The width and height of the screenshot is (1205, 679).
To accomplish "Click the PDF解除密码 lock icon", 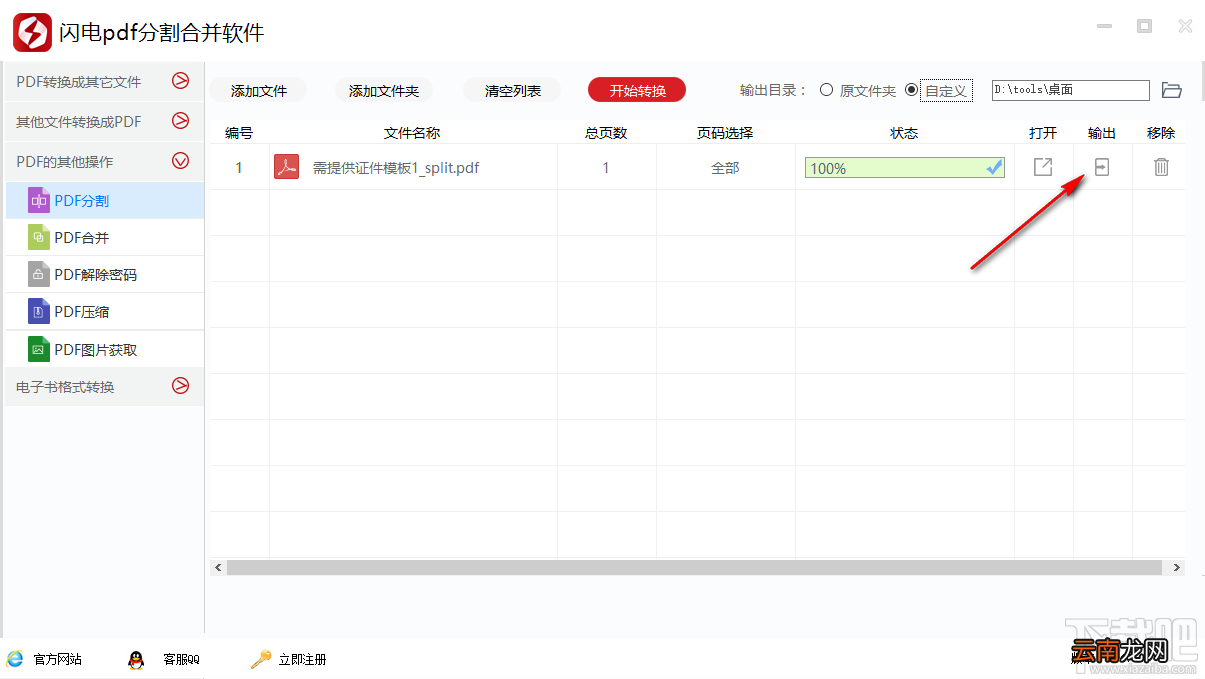I will coord(39,274).
